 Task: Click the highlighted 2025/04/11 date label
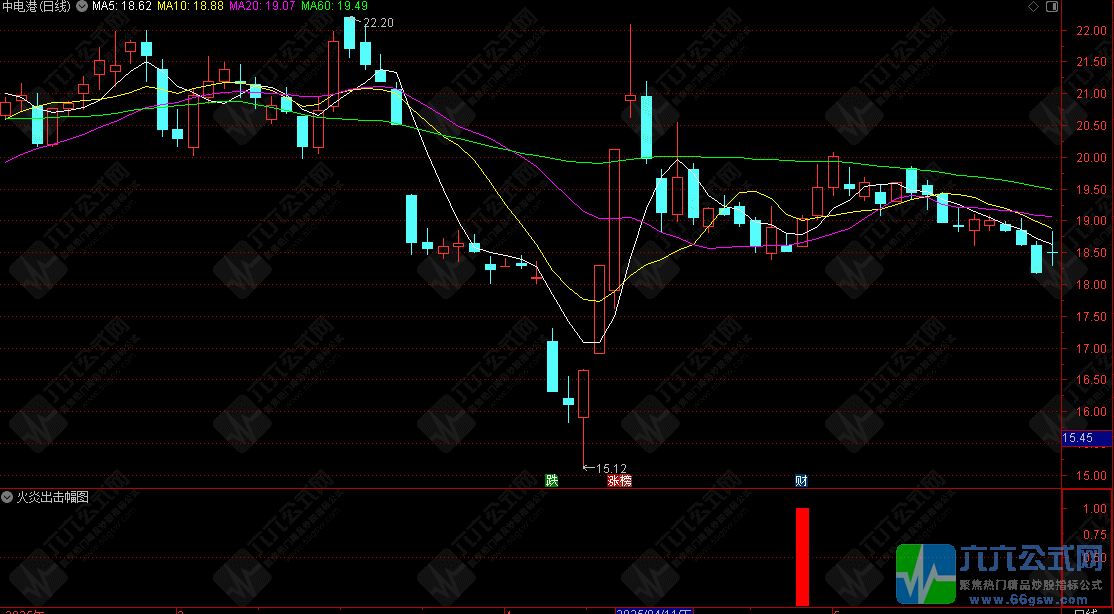point(654,610)
